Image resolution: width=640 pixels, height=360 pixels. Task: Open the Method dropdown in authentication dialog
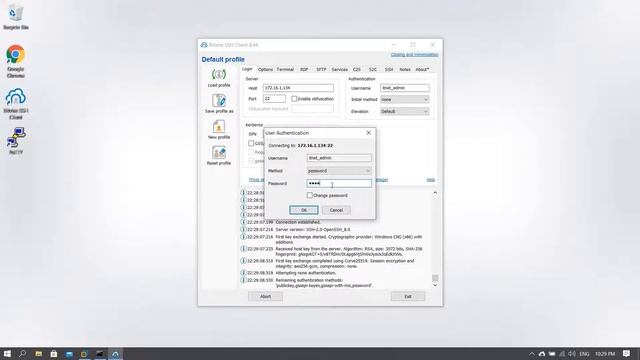339,171
